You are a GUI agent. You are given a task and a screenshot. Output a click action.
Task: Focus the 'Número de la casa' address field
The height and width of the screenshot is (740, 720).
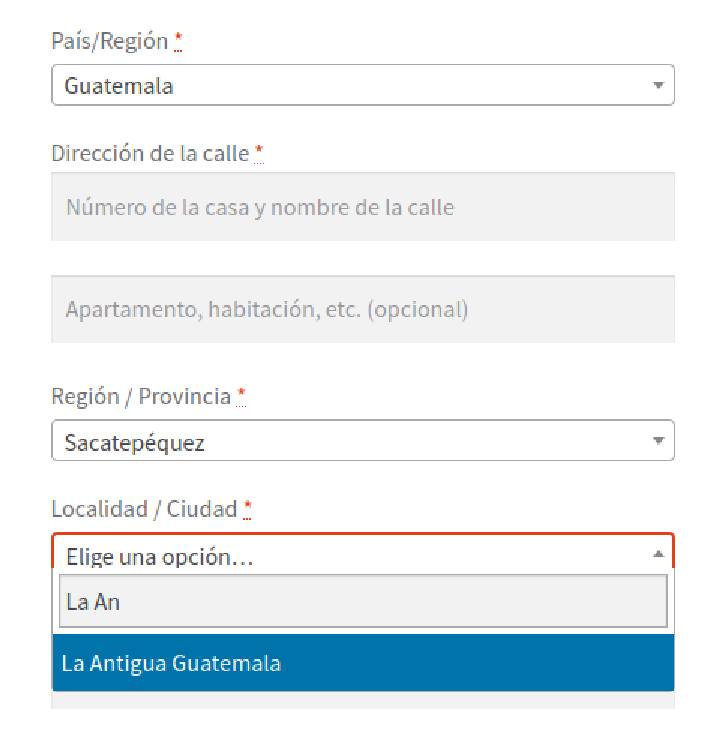pyautogui.click(x=363, y=207)
